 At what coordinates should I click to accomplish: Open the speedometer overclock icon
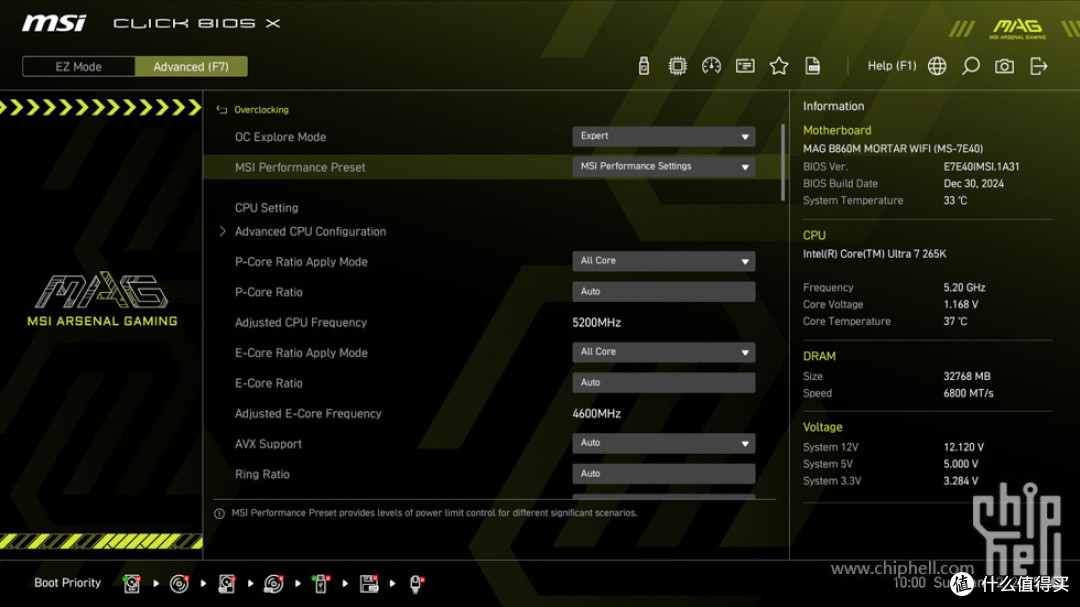(711, 66)
